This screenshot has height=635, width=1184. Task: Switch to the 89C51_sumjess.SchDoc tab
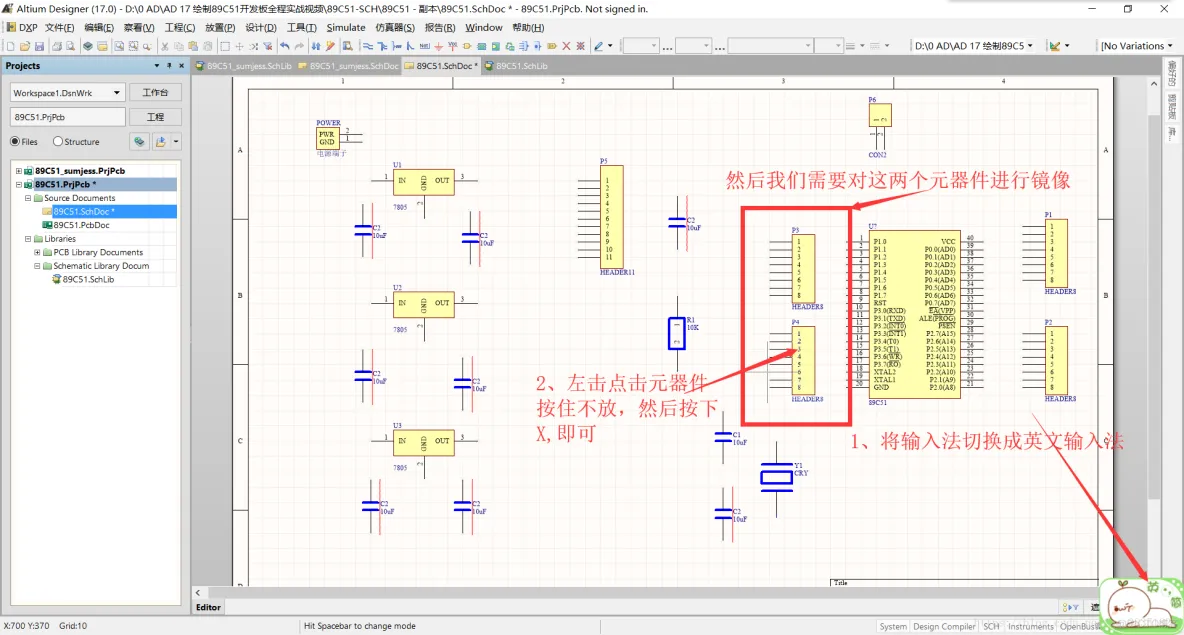pos(348,66)
